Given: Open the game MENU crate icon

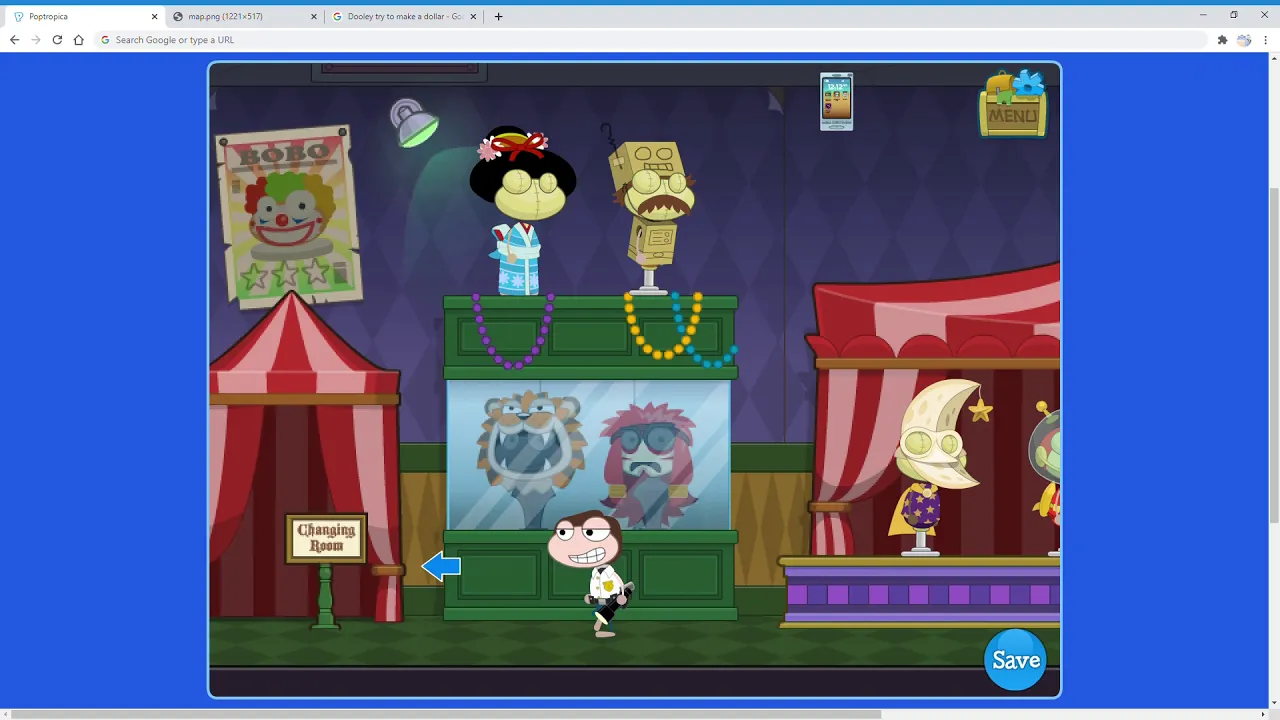Looking at the screenshot, I should coord(1014,104).
